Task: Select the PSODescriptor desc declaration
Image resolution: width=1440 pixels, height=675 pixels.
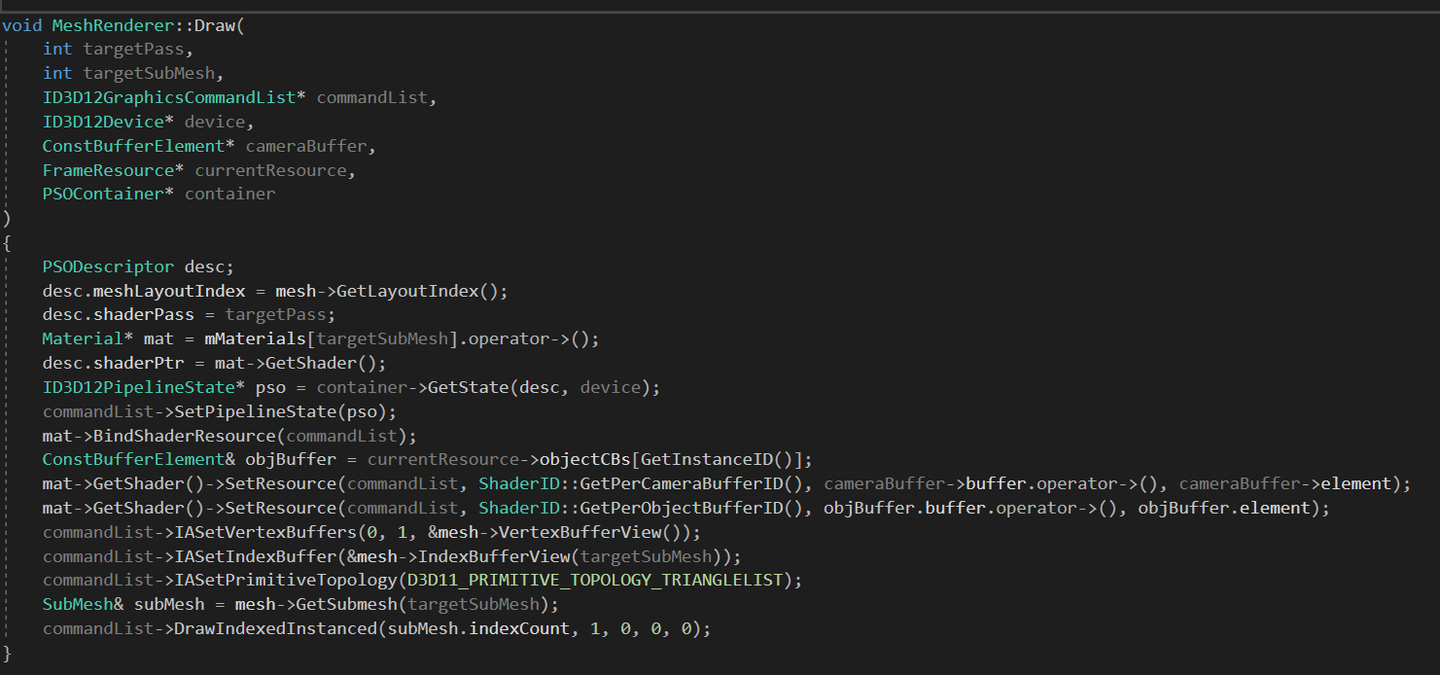Action: click(x=108, y=266)
